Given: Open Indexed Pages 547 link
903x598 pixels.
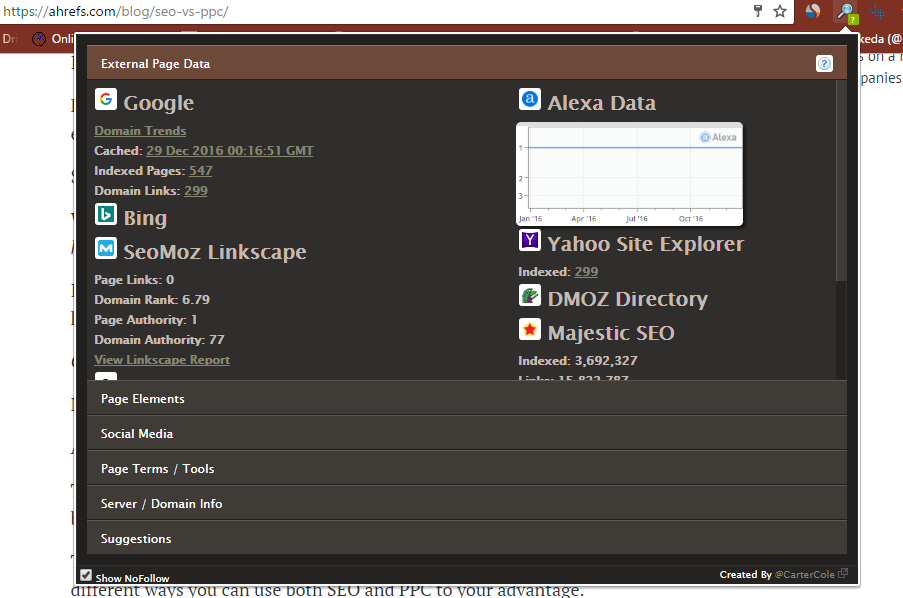Looking at the screenshot, I should tap(200, 171).
